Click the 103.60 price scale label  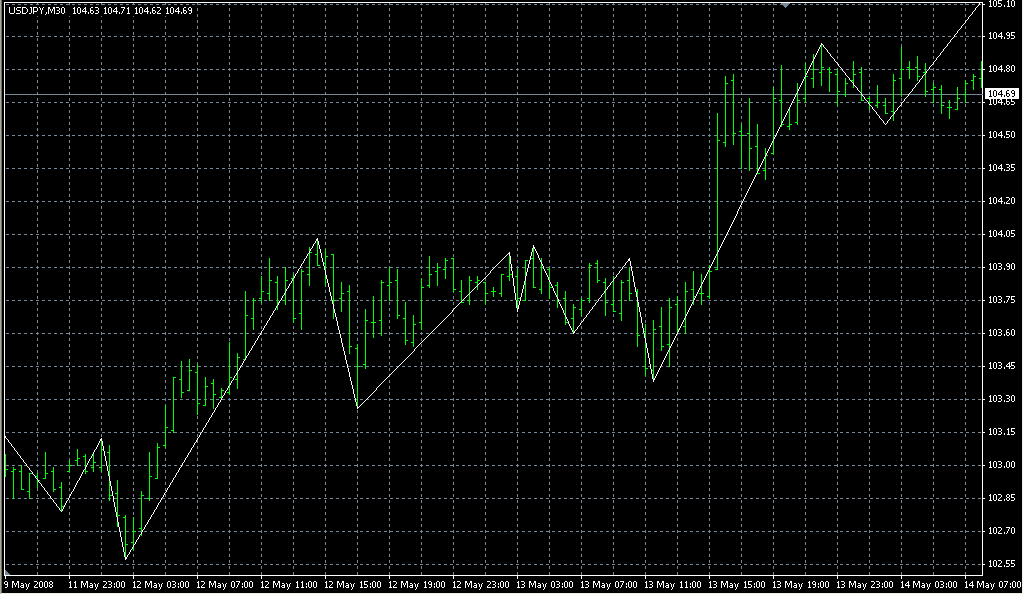coord(1002,333)
